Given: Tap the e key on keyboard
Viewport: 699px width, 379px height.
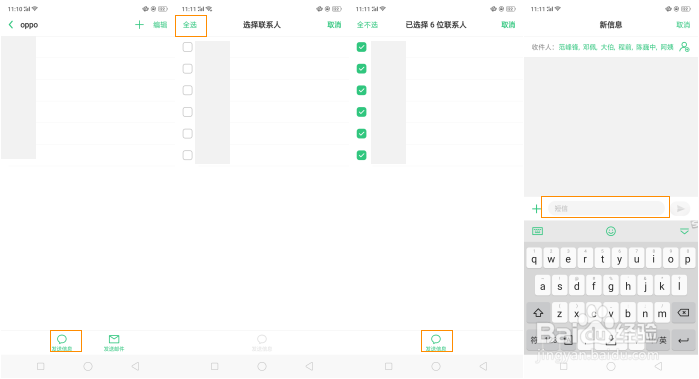Looking at the screenshot, I should click(x=568, y=259).
